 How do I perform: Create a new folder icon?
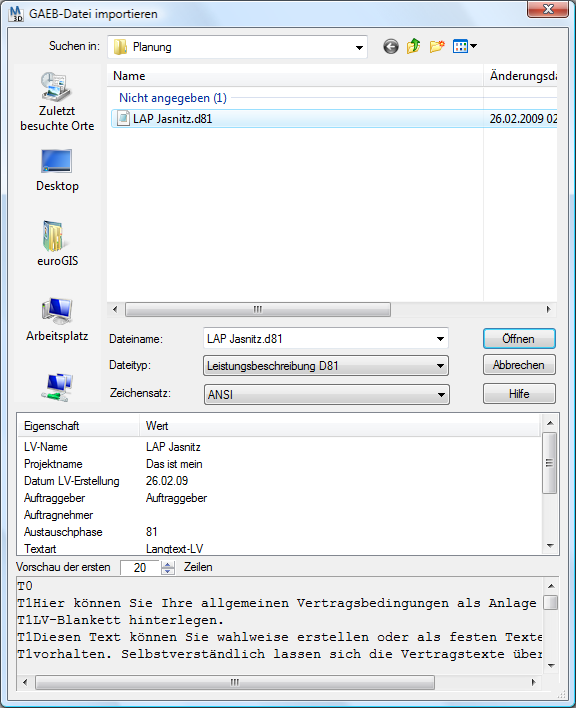tap(437, 47)
